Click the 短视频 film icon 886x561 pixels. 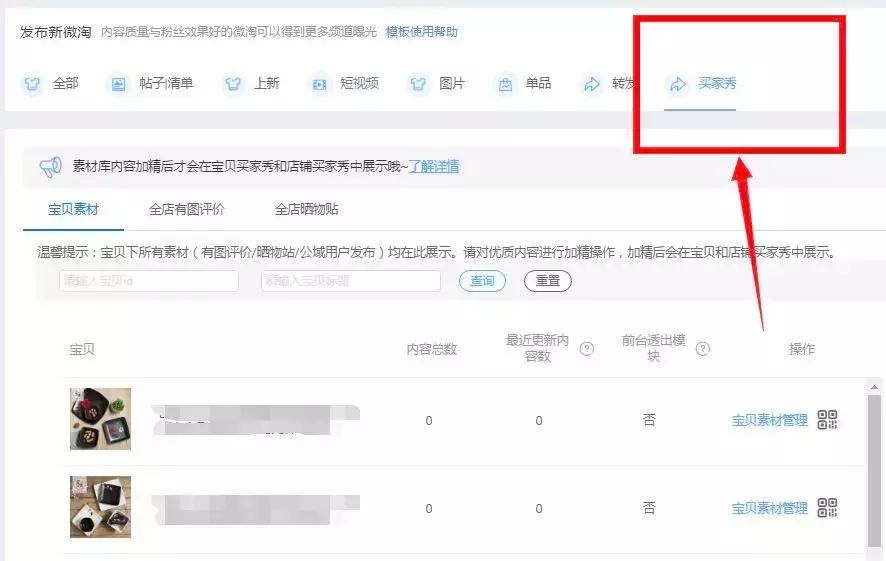(x=319, y=84)
